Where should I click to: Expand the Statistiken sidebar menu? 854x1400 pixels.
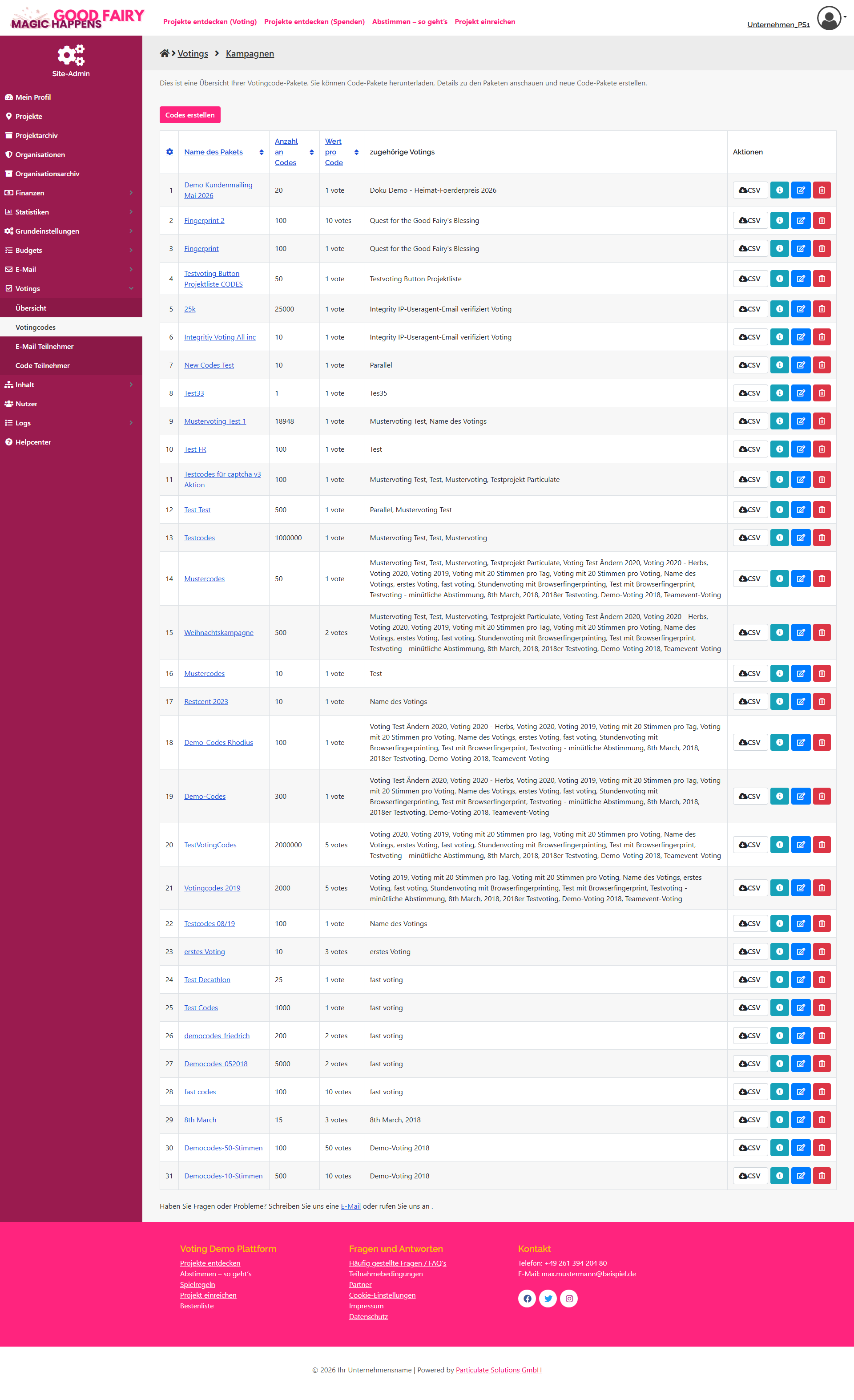point(71,212)
